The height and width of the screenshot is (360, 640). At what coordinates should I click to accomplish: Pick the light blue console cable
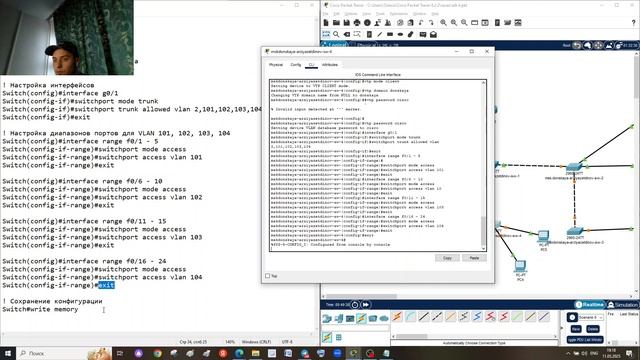[x=411, y=317]
